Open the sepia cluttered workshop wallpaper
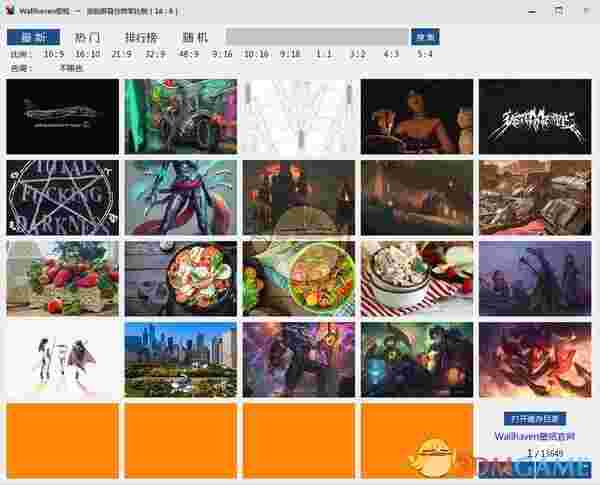This screenshot has height=485, width=600. click(535, 198)
